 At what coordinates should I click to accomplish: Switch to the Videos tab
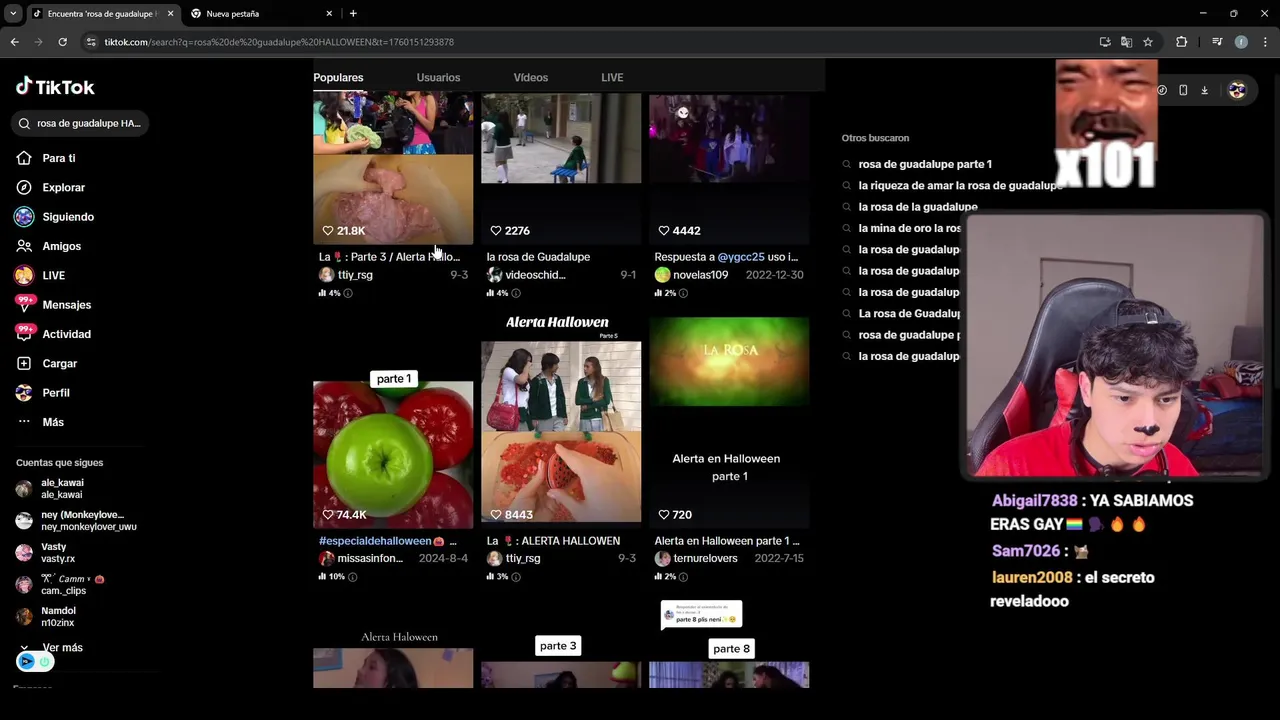point(530,77)
